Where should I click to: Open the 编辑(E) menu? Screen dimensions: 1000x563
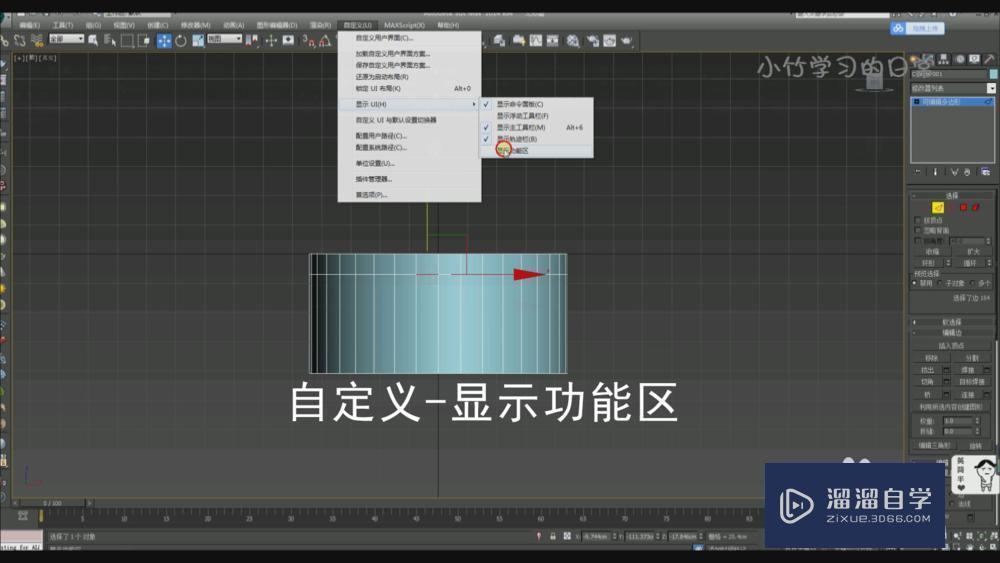pos(29,25)
